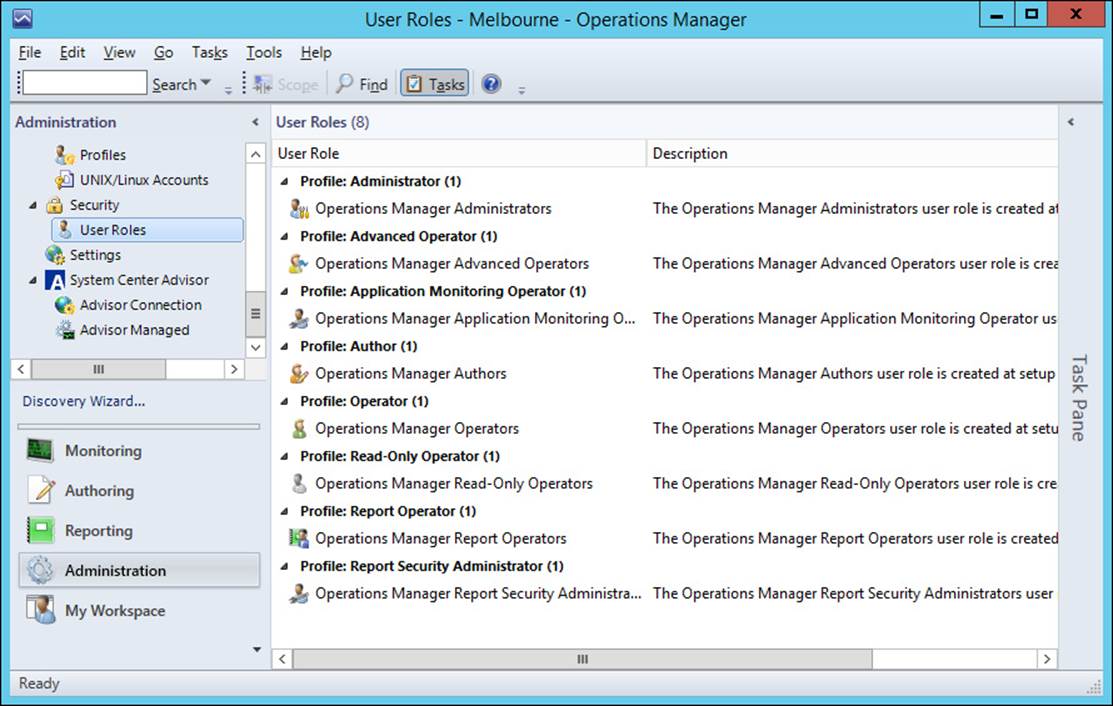1113x706 pixels.
Task: Open the File menu
Action: [x=30, y=53]
